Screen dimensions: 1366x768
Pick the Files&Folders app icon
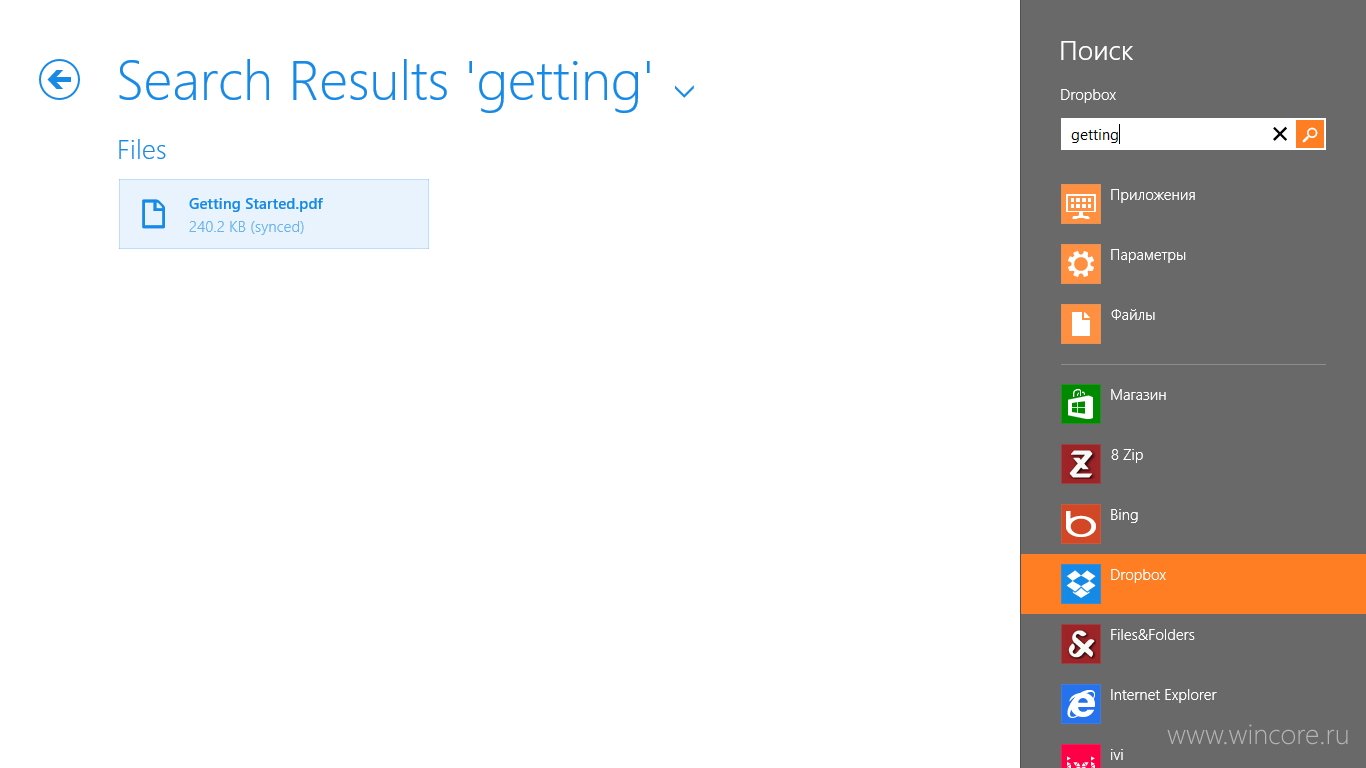(1081, 644)
